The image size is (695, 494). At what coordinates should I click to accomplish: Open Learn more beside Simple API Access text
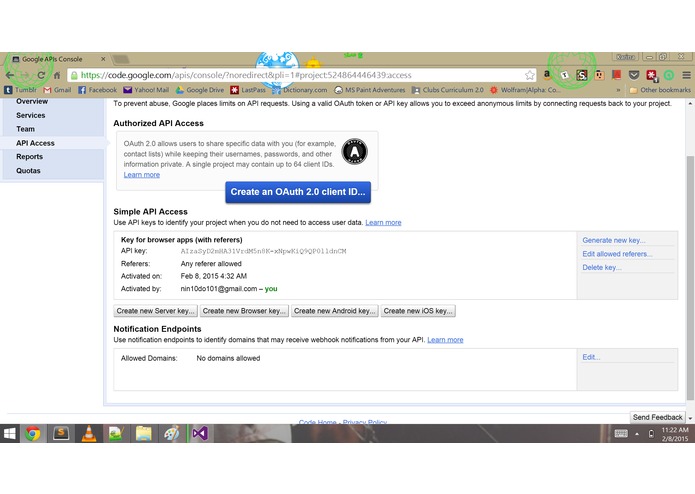coord(383,222)
